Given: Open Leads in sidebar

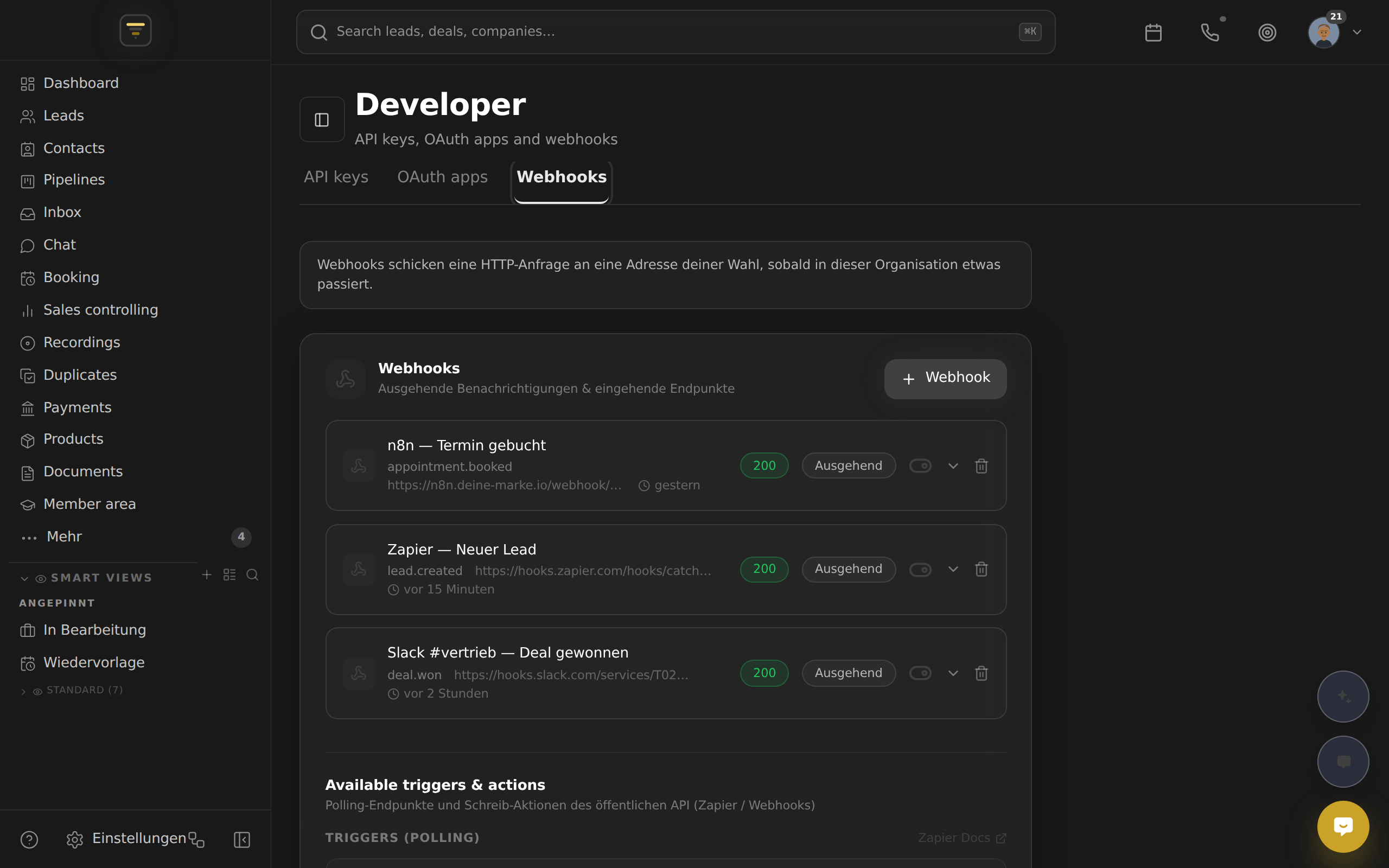Looking at the screenshot, I should pyautogui.click(x=136, y=116).
